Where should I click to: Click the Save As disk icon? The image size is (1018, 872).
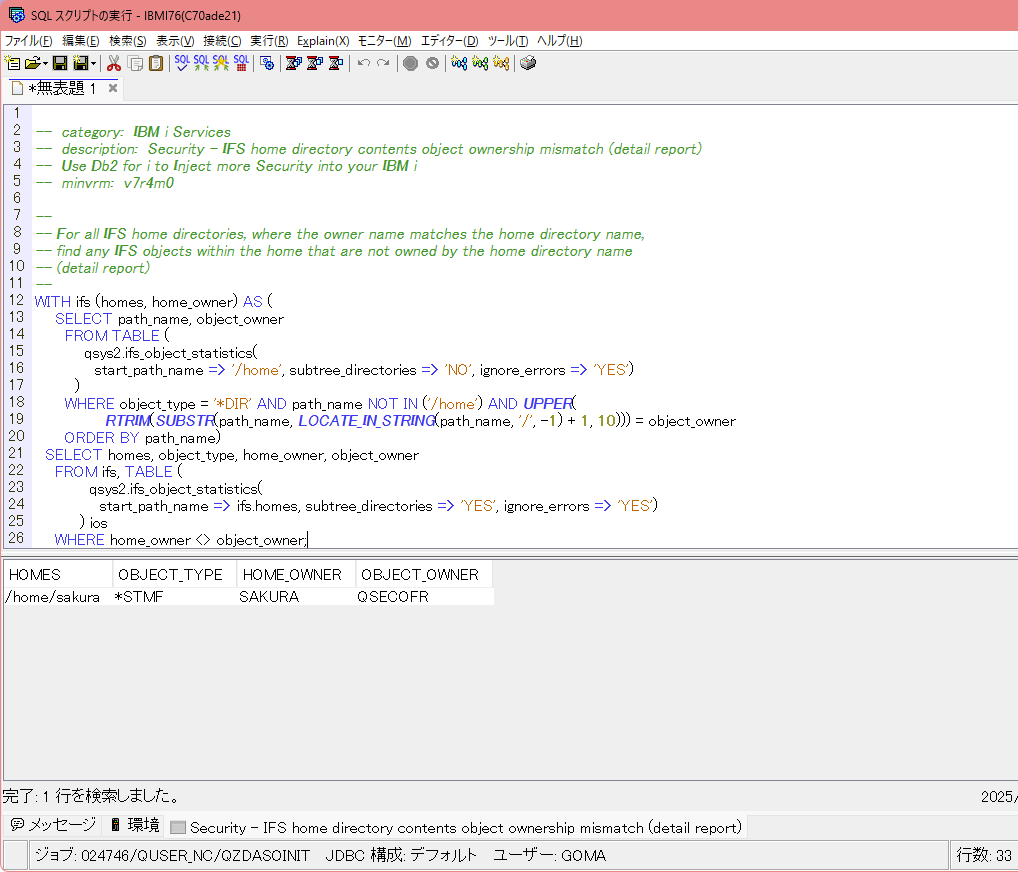click(x=81, y=63)
